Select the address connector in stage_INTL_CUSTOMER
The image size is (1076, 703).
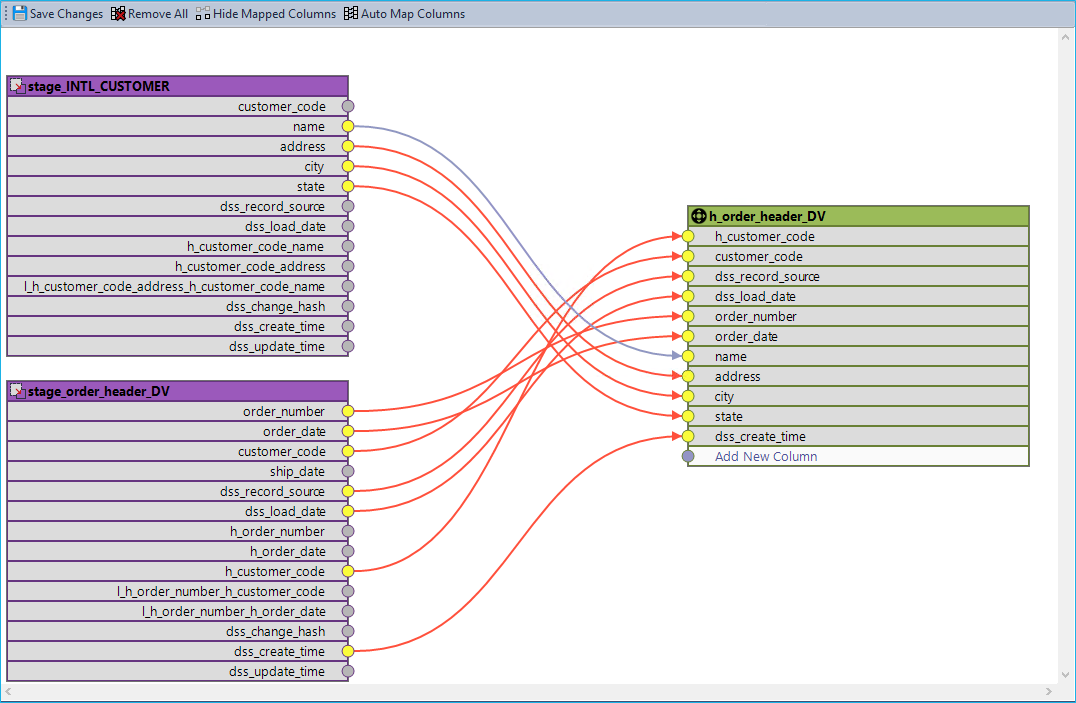click(x=348, y=146)
